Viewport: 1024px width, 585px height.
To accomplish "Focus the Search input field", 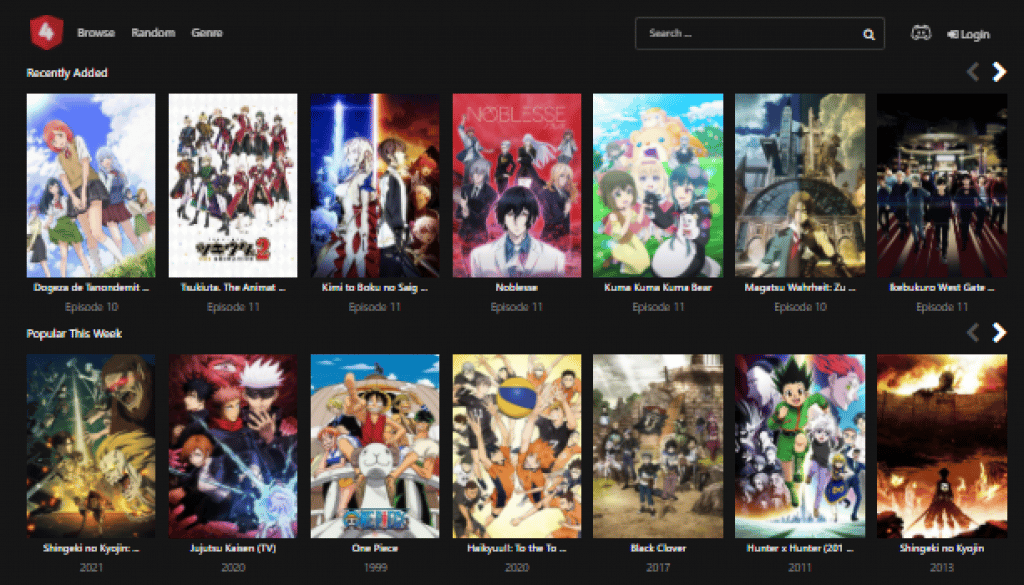I will click(760, 33).
